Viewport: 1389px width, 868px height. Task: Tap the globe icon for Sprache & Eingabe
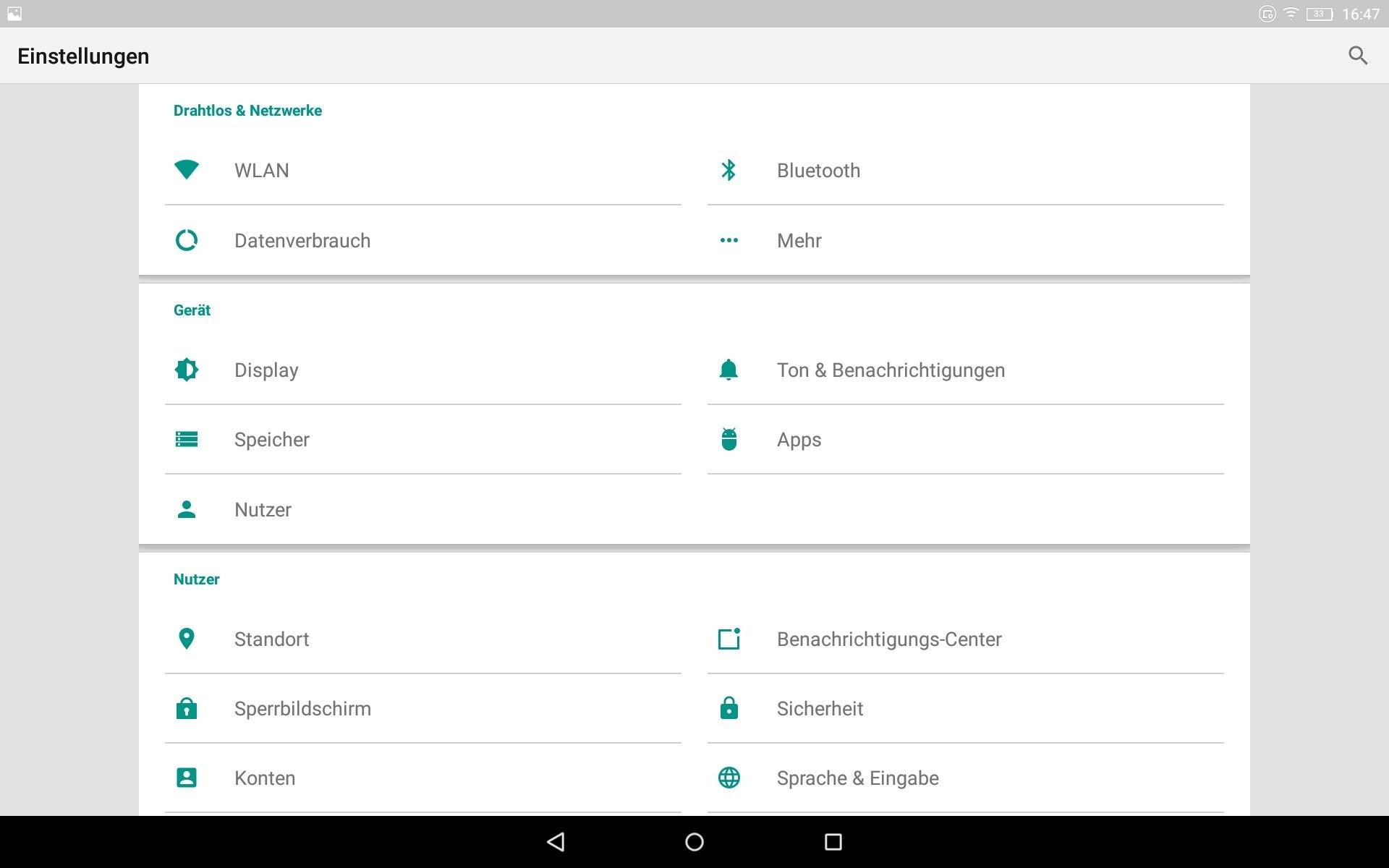pos(729,778)
